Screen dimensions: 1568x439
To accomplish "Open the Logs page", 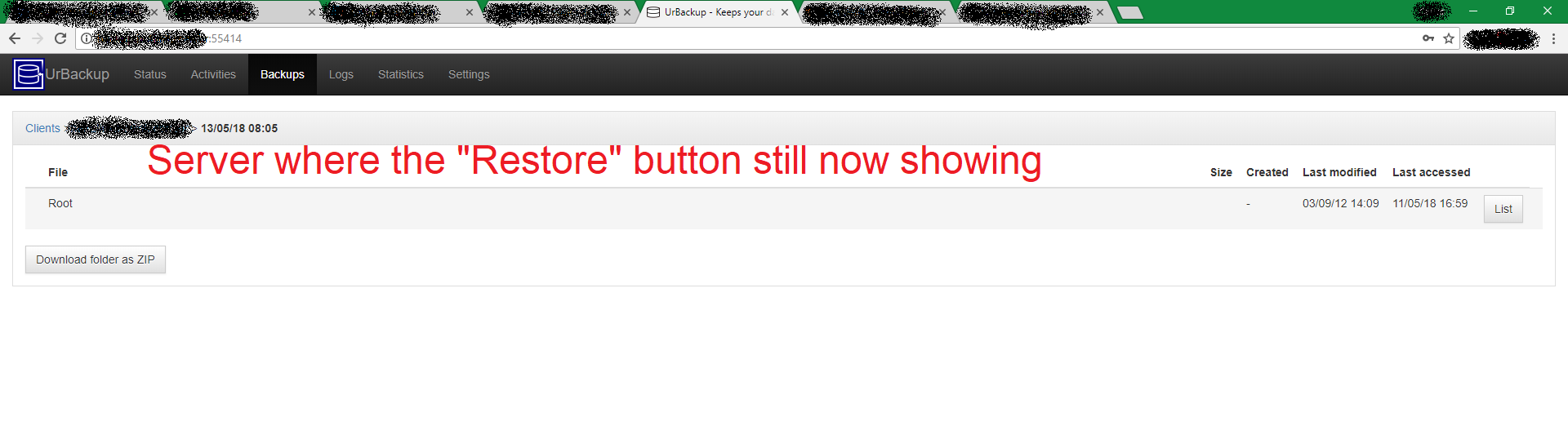I will click(x=341, y=74).
